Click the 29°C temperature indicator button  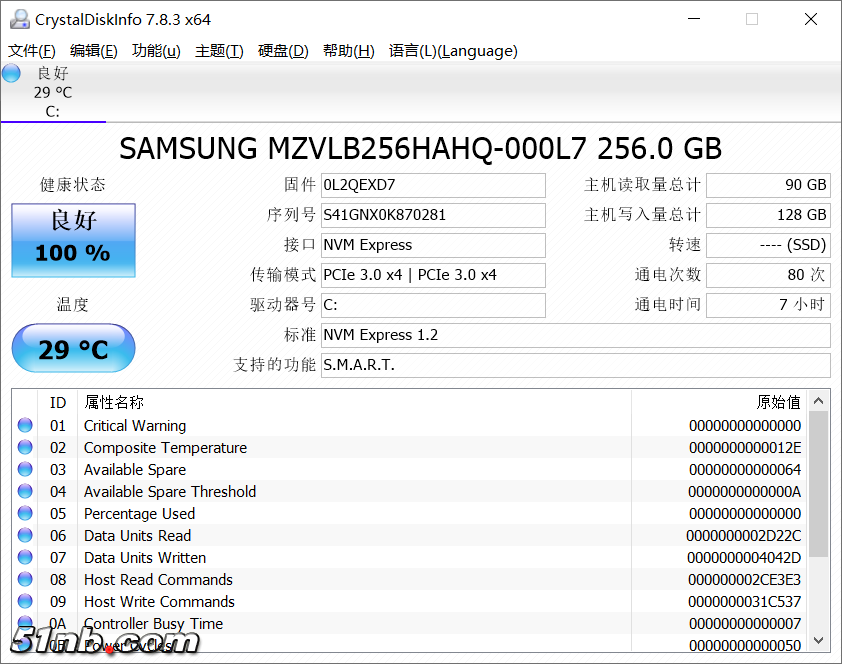72,348
